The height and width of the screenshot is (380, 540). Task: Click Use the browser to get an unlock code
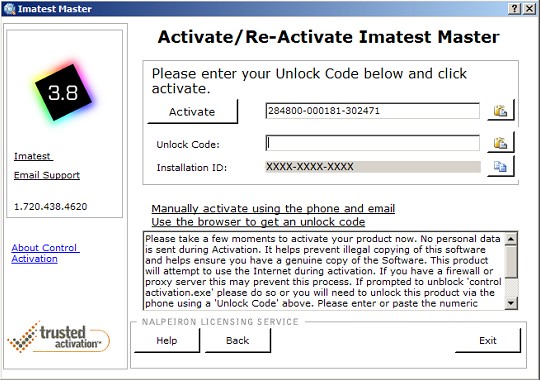point(258,222)
